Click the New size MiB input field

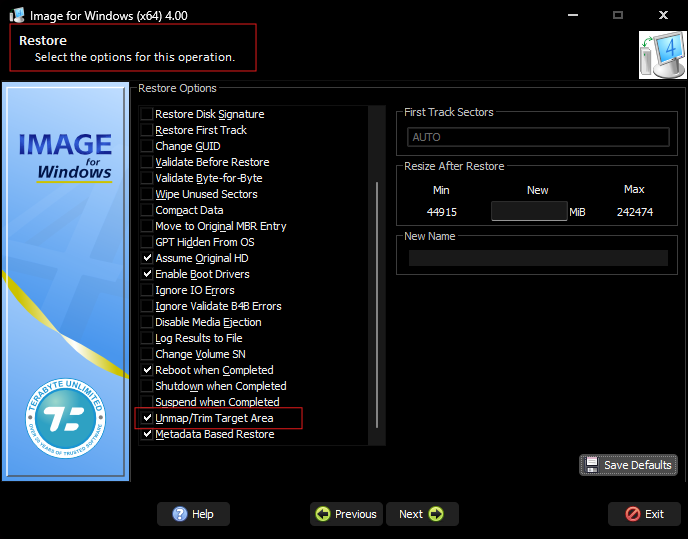pyautogui.click(x=529, y=212)
